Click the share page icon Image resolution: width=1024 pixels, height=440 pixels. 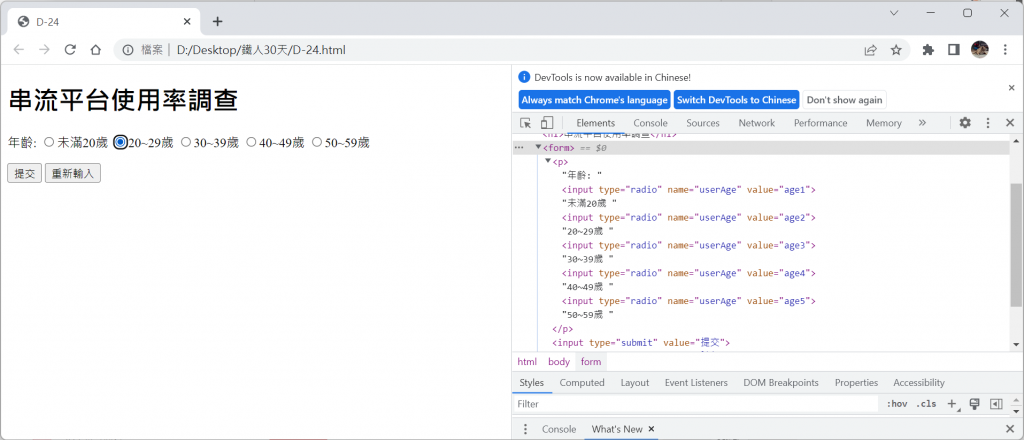(871, 50)
